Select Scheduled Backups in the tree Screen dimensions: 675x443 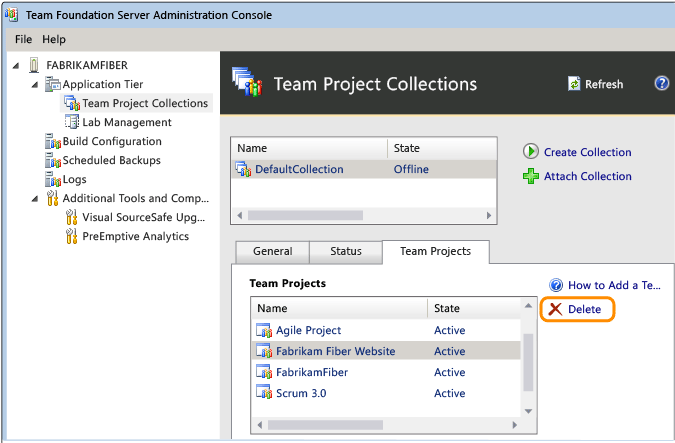point(111,160)
